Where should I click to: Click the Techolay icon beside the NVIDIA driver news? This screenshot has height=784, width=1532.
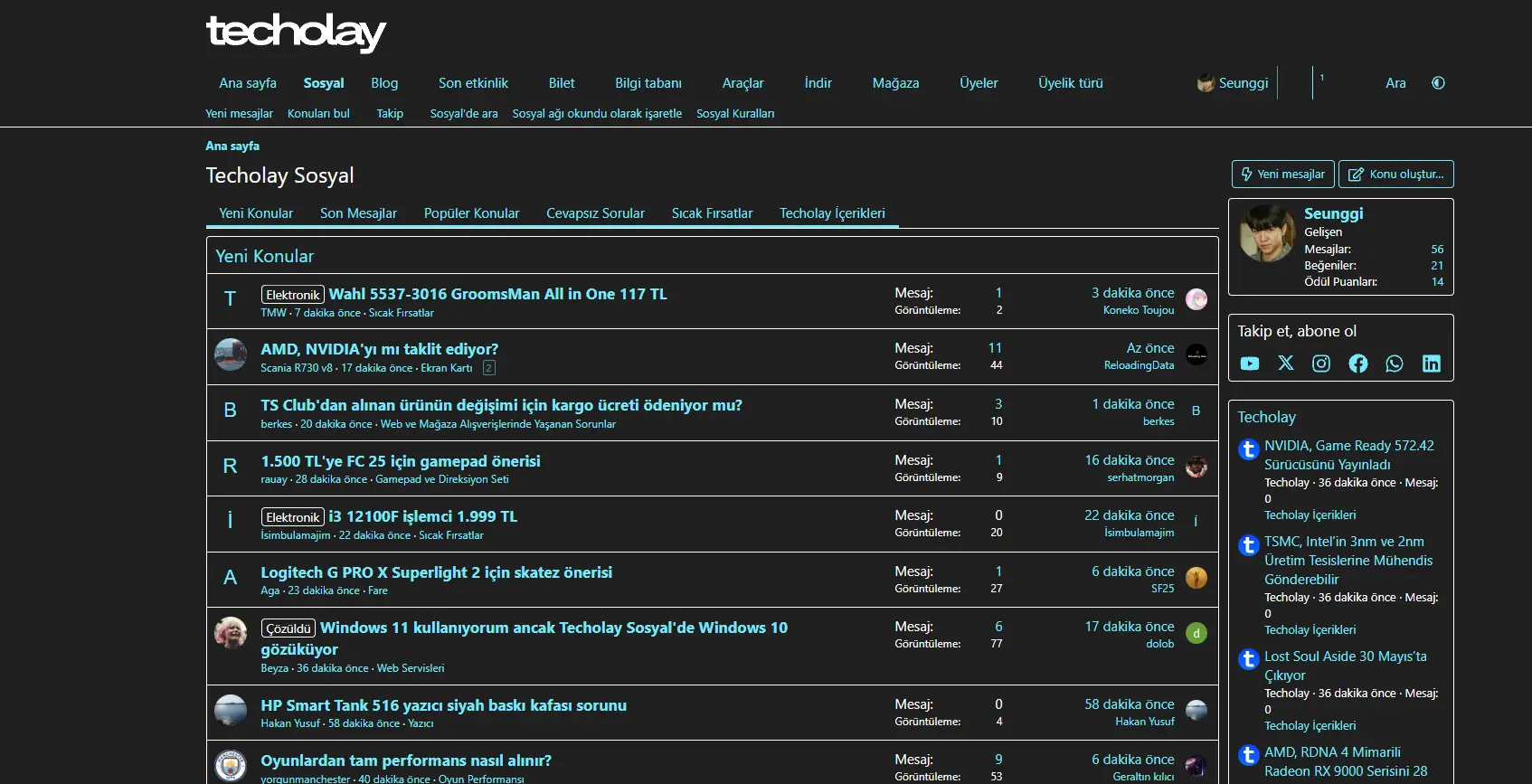[x=1249, y=449]
